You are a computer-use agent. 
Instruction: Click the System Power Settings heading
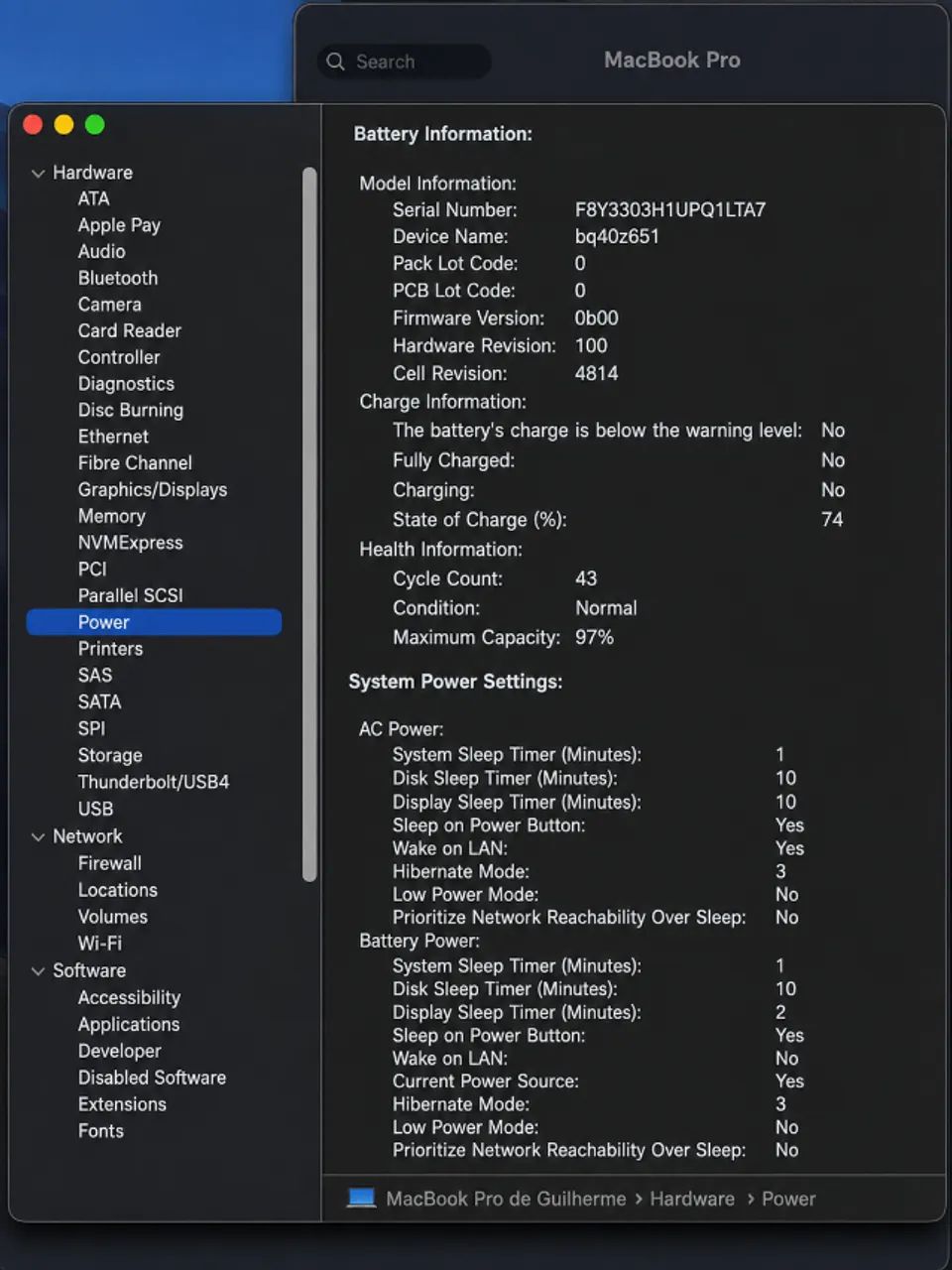(455, 682)
